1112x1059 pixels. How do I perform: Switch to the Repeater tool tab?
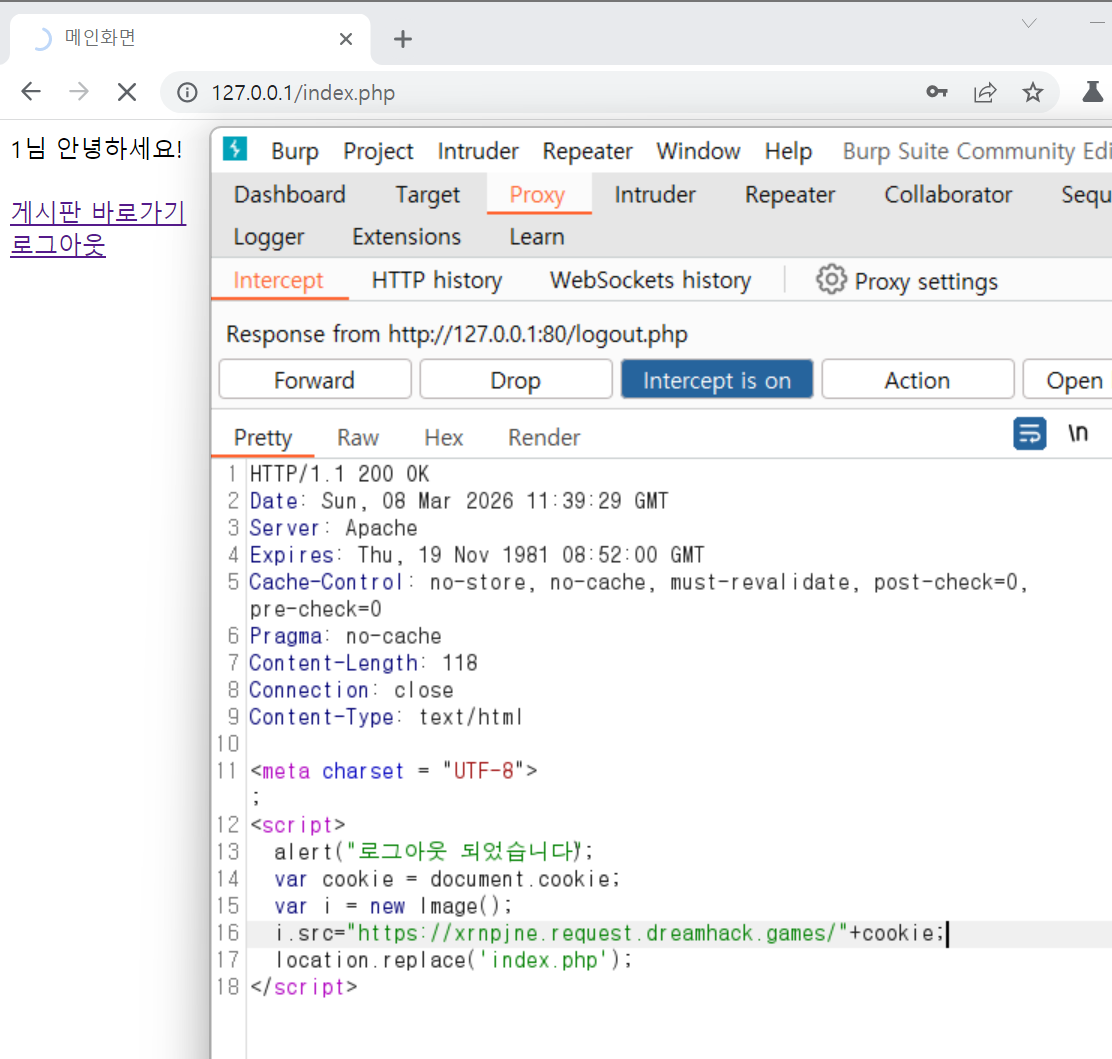790,194
